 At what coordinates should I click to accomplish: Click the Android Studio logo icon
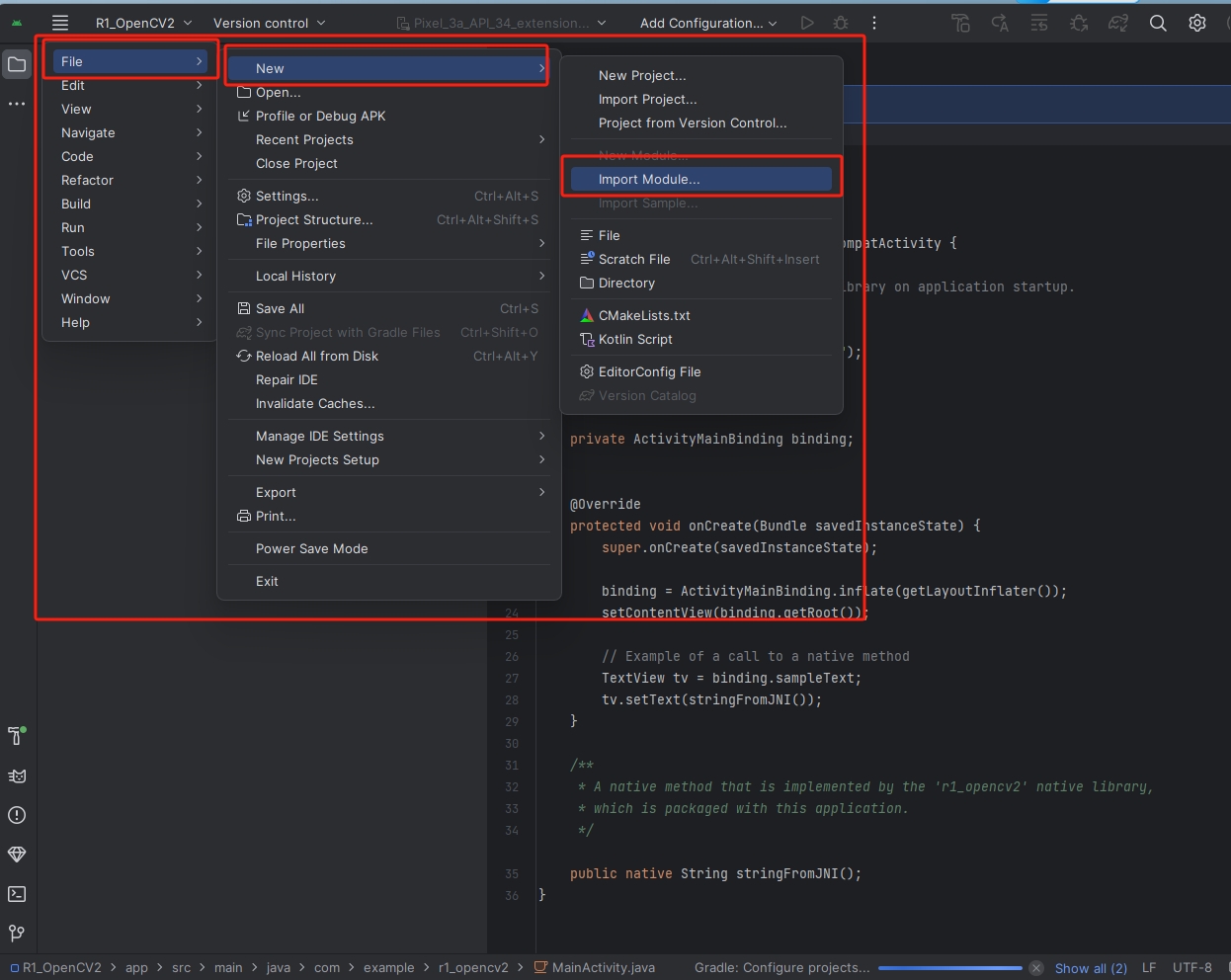(17, 23)
